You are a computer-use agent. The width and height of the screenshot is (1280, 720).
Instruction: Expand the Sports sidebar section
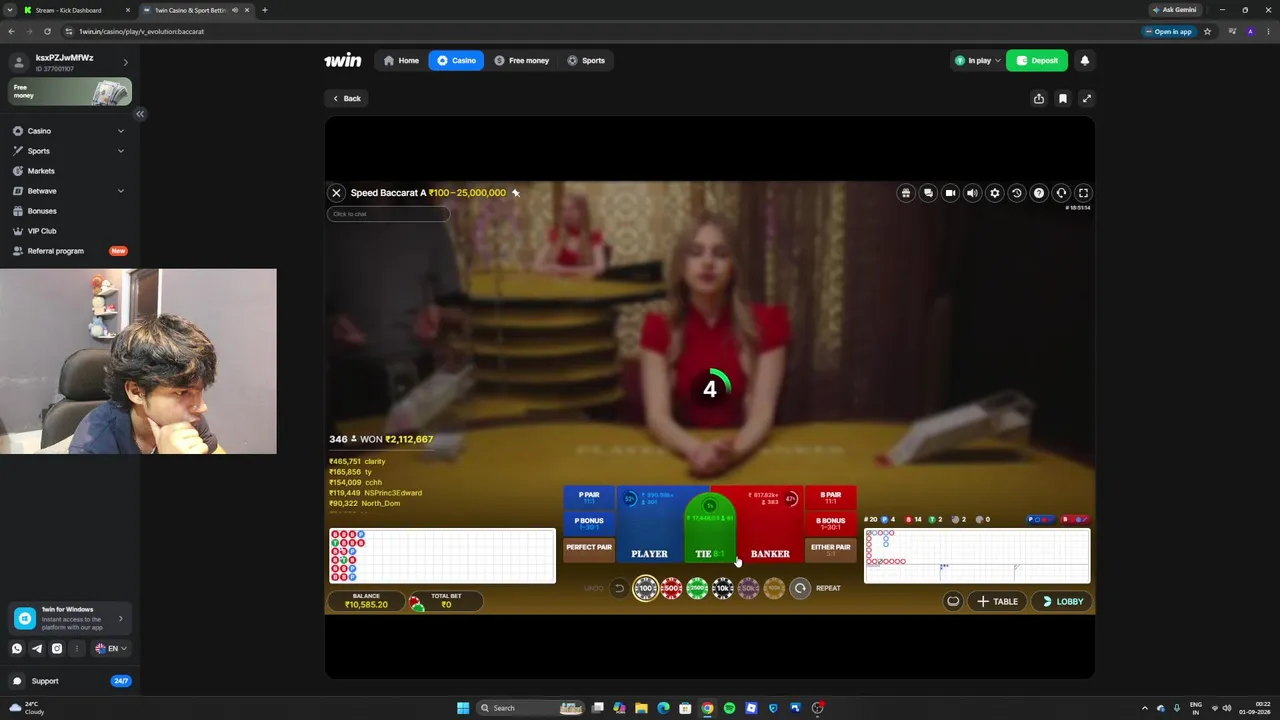[68, 151]
